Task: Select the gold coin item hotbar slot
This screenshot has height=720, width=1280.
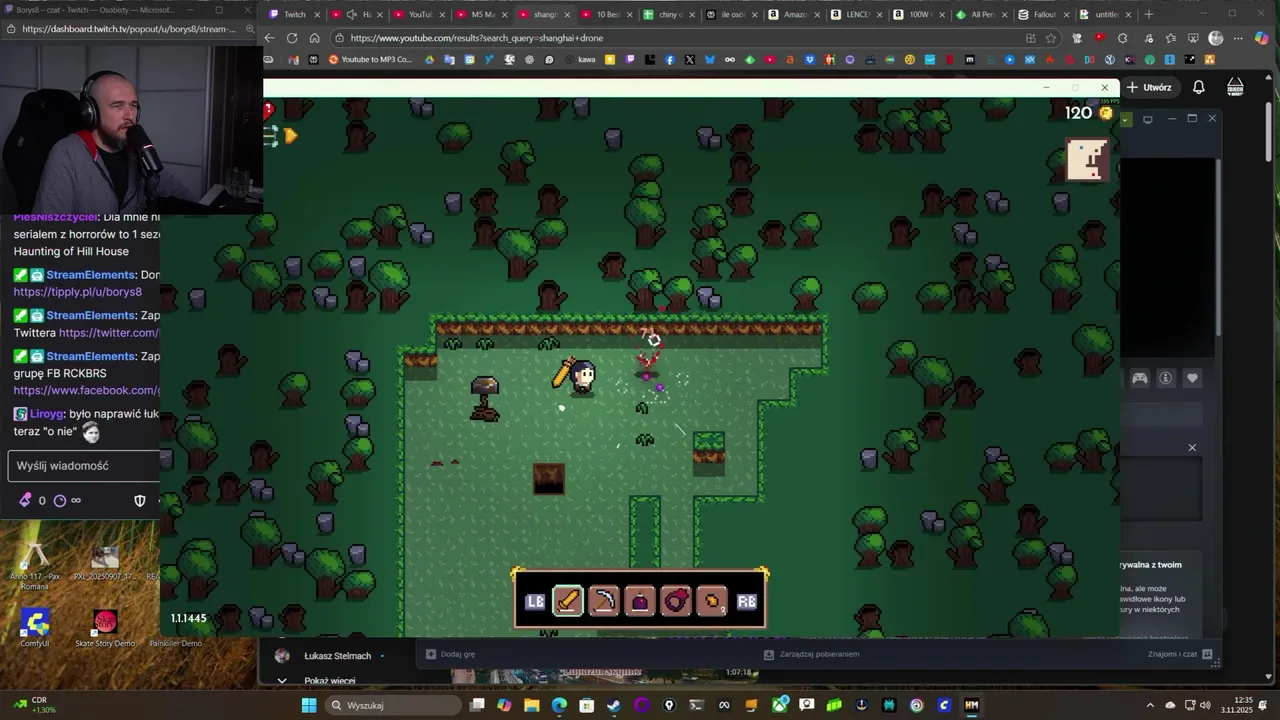Action: 712,601
